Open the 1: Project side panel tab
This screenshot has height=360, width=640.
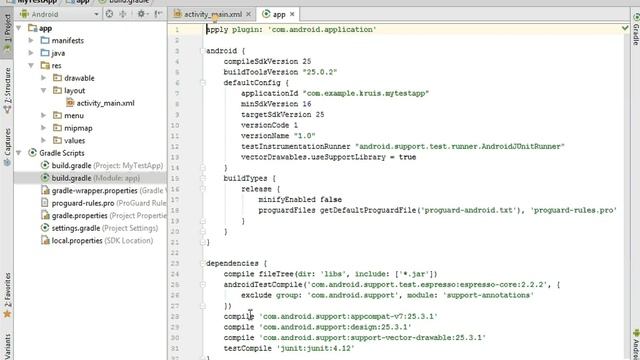click(x=7, y=33)
